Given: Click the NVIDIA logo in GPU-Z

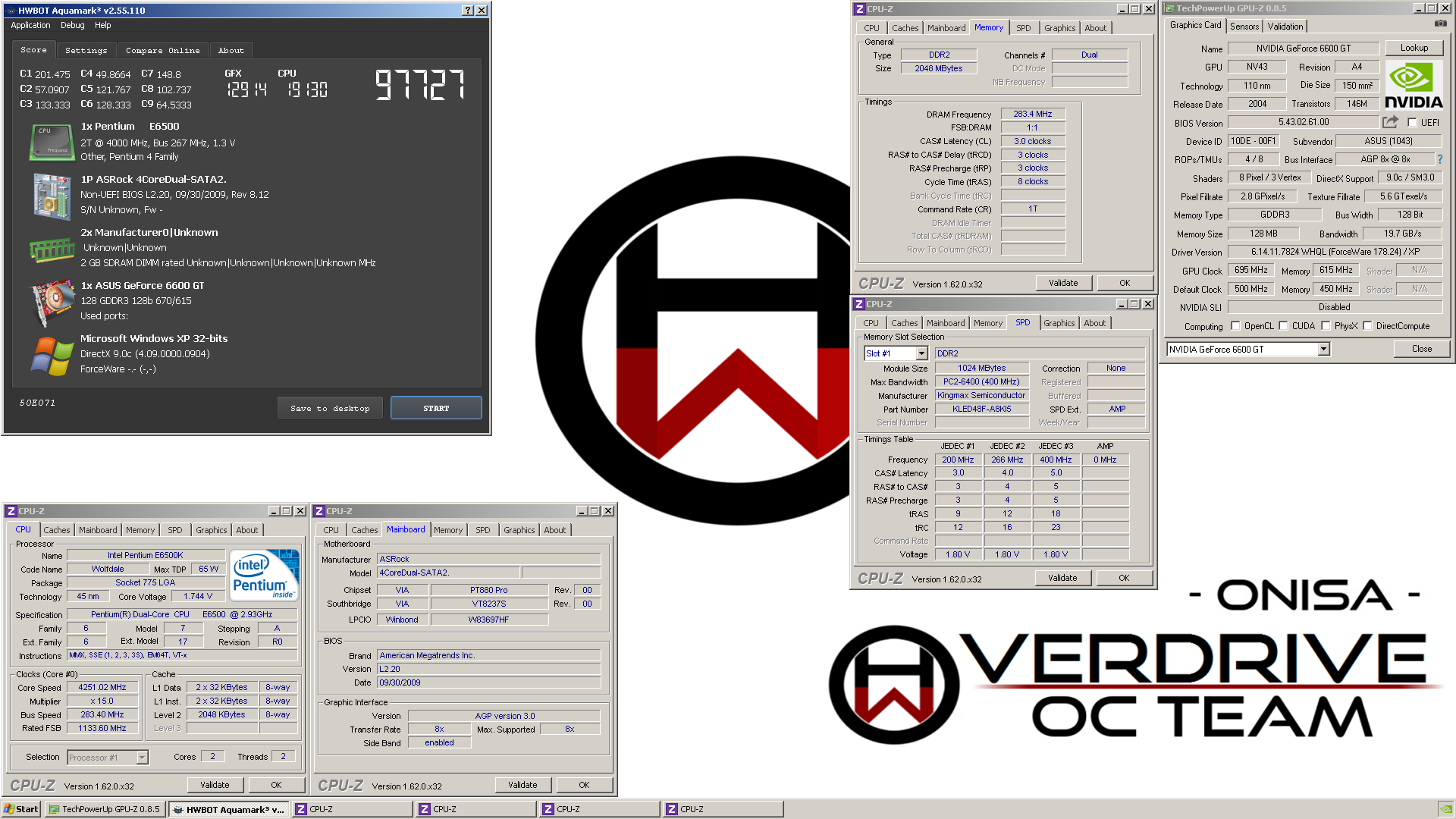Looking at the screenshot, I should (x=1414, y=85).
